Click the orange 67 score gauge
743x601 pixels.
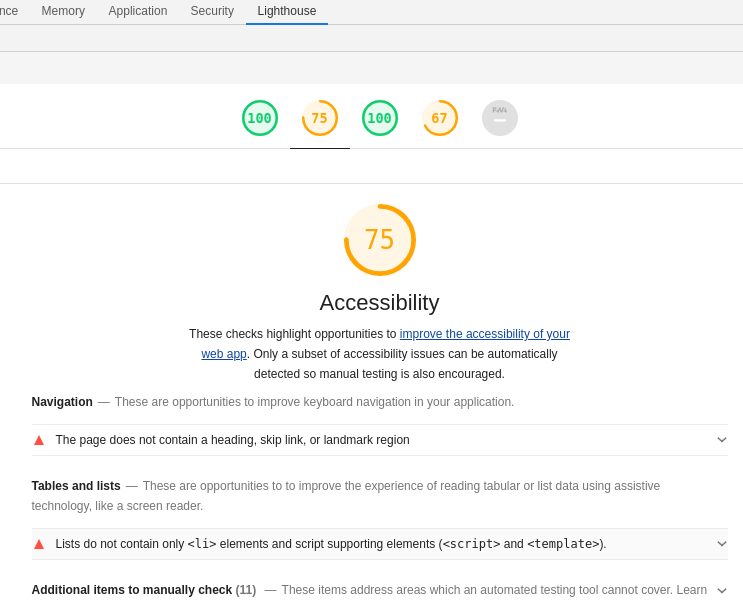(x=440, y=118)
